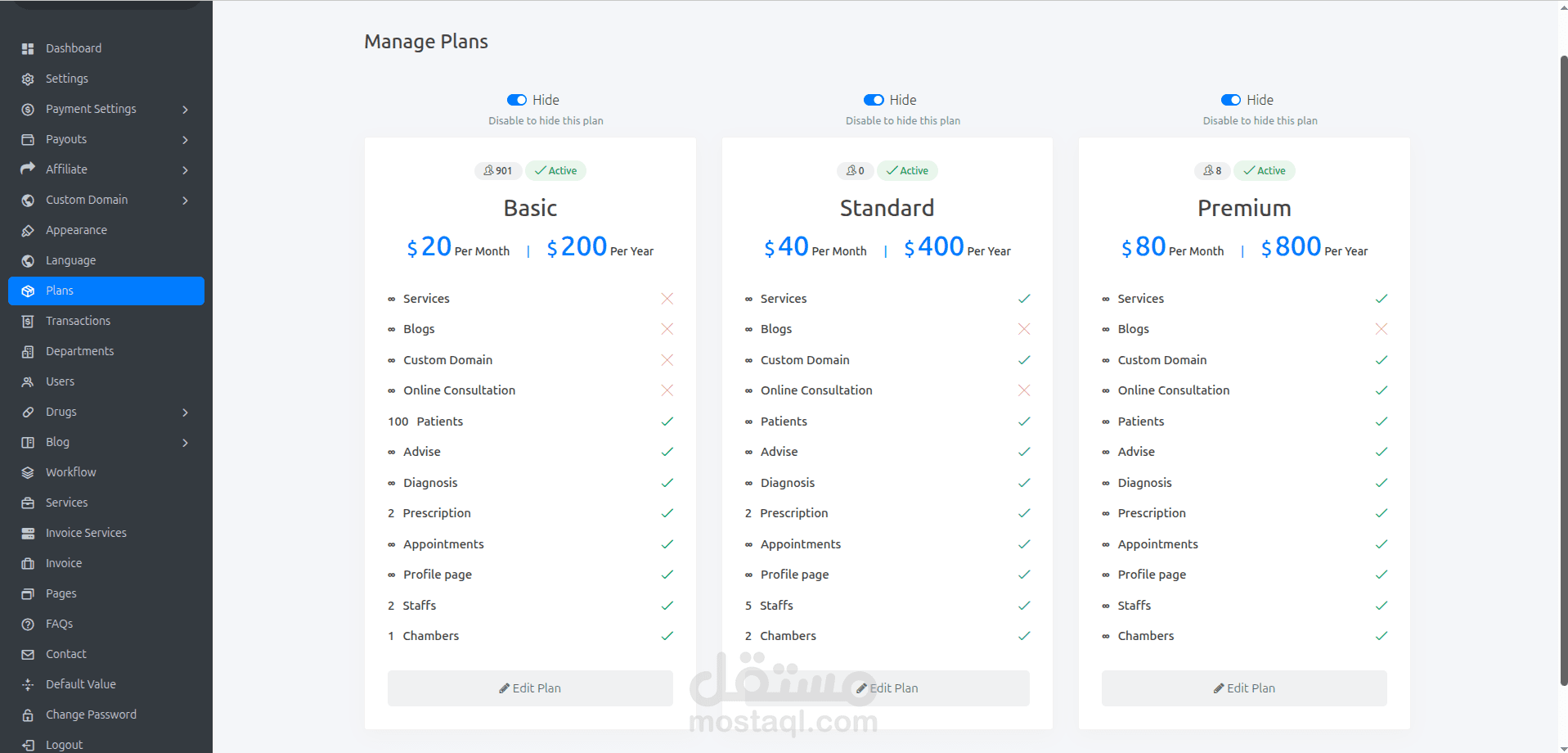Screen dimensions: 1568x753
Task: Click Edit Plan button for Premium plan
Action: point(1244,688)
